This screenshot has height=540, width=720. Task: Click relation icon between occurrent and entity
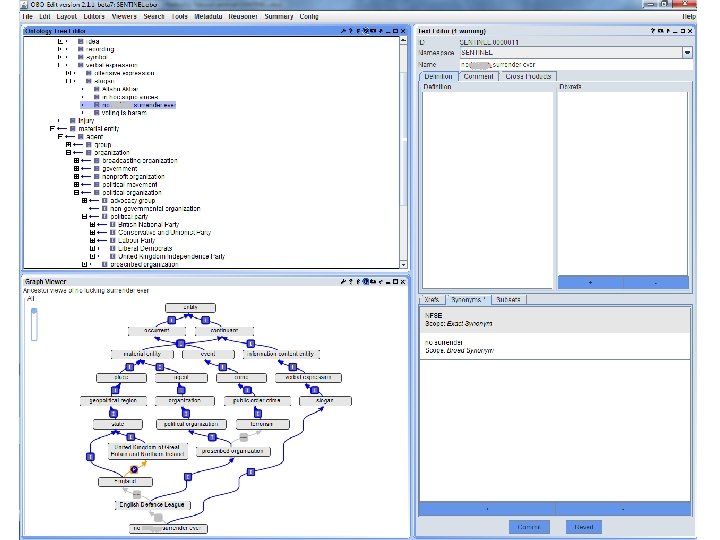click(x=171, y=320)
